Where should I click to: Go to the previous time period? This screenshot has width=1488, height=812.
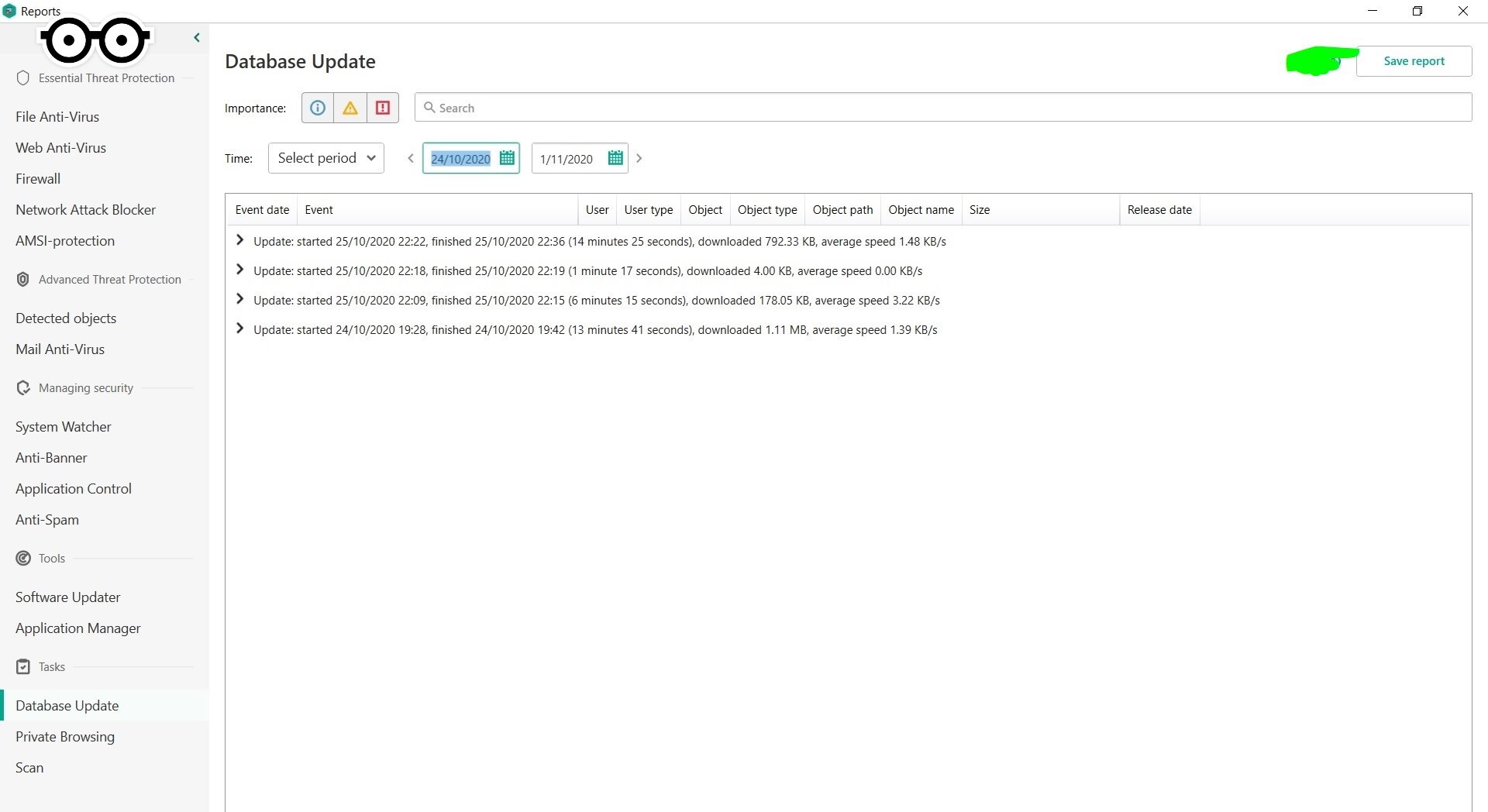pos(411,158)
